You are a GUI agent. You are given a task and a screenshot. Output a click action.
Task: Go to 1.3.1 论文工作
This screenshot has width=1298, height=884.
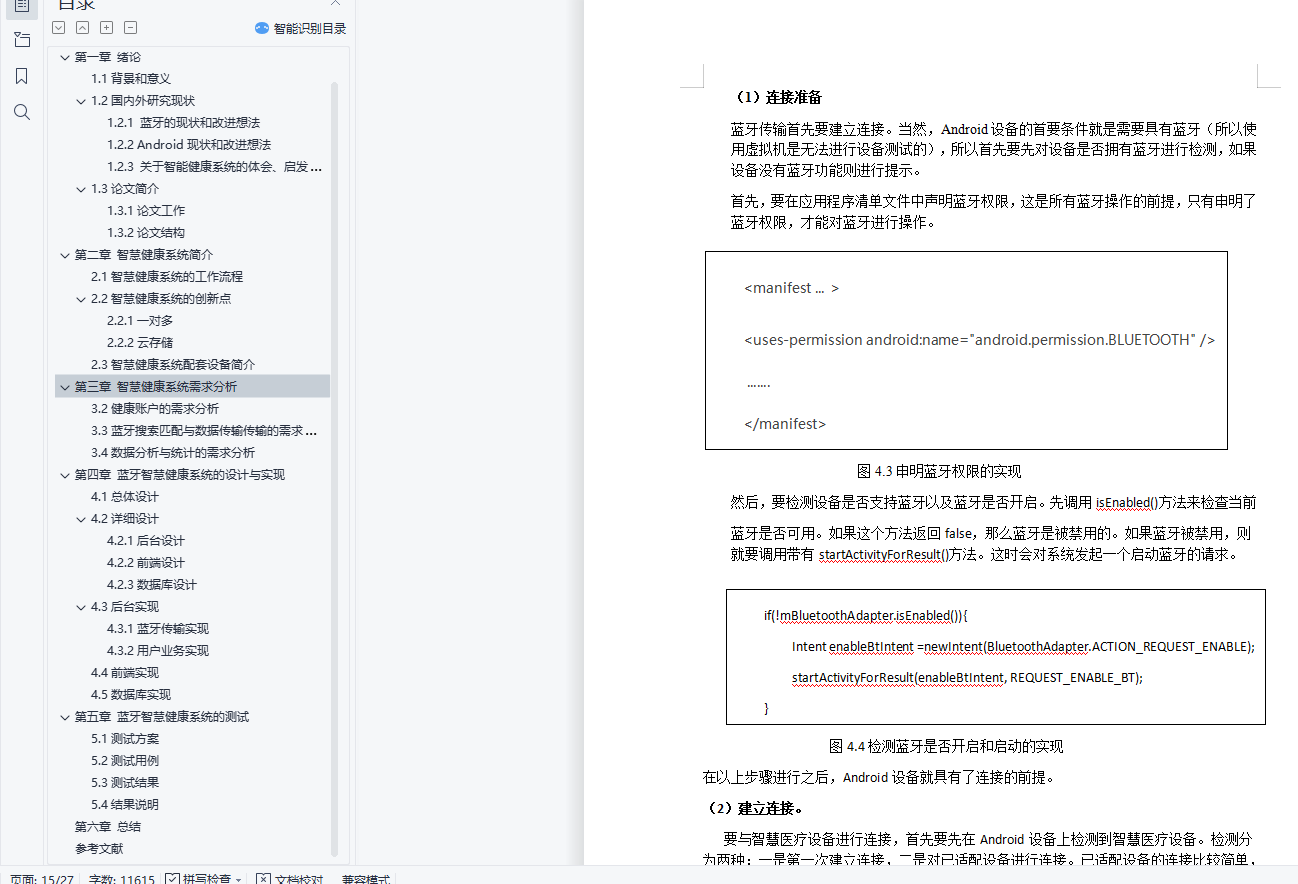146,211
